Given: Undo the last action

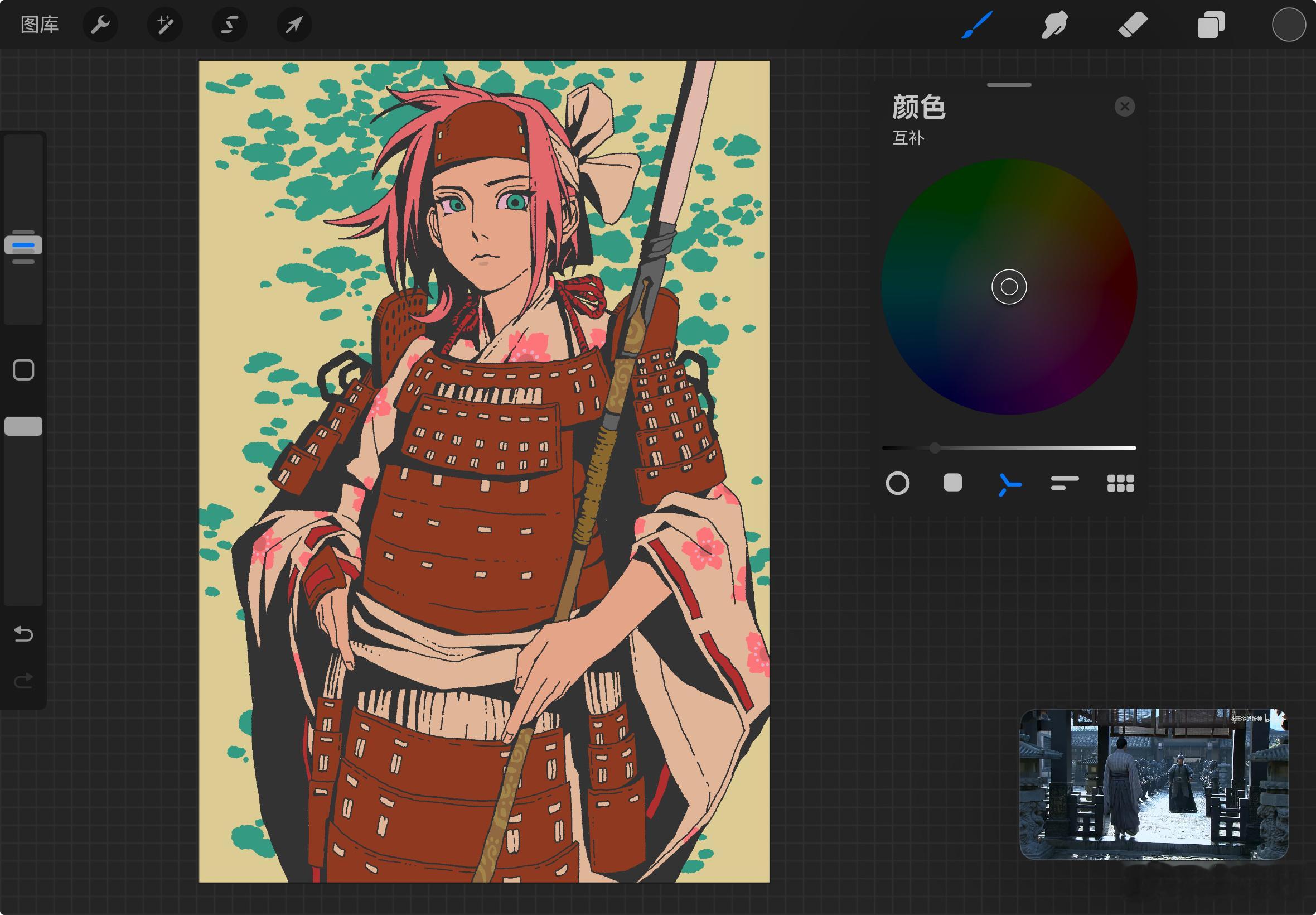Looking at the screenshot, I should click(x=23, y=633).
